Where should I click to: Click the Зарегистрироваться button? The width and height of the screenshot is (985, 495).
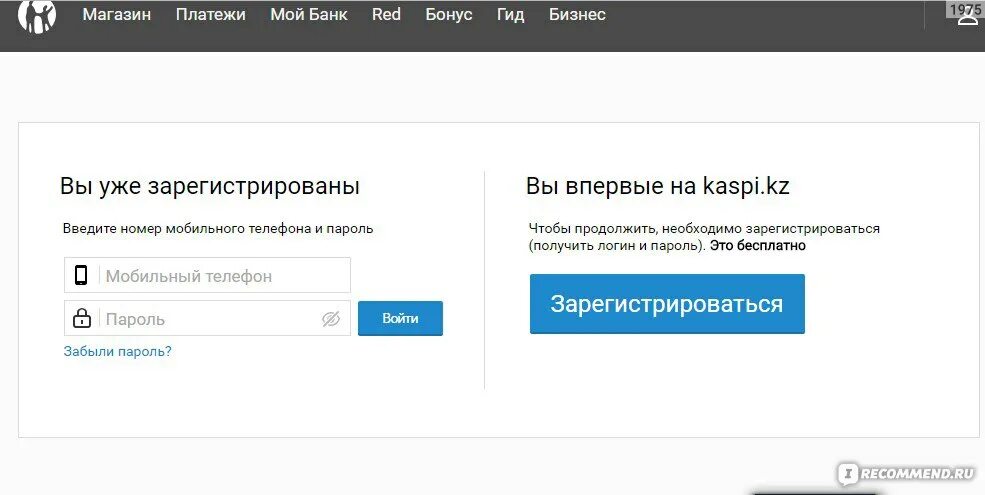point(667,303)
